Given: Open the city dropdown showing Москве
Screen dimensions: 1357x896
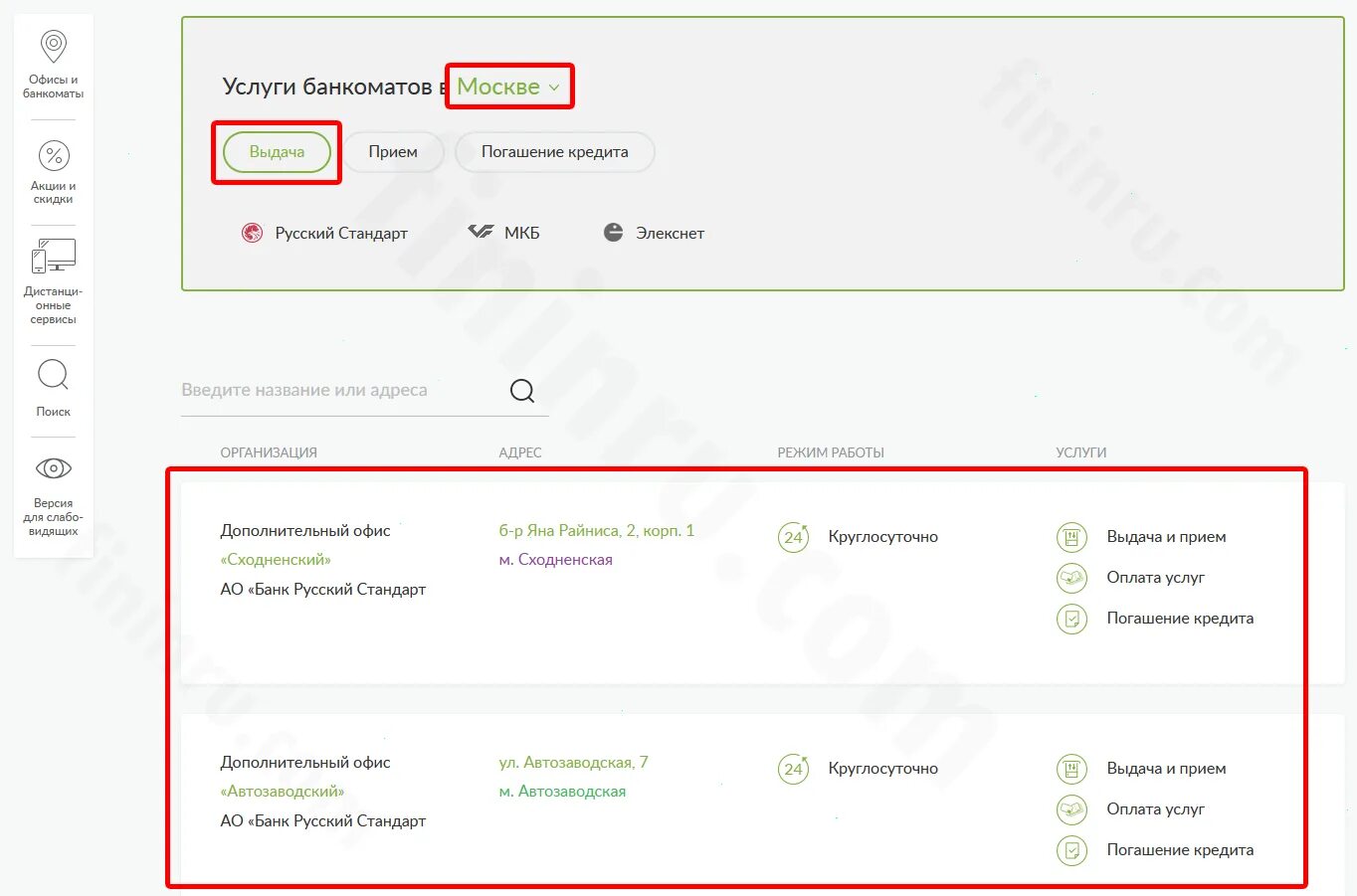Looking at the screenshot, I should [x=508, y=87].
